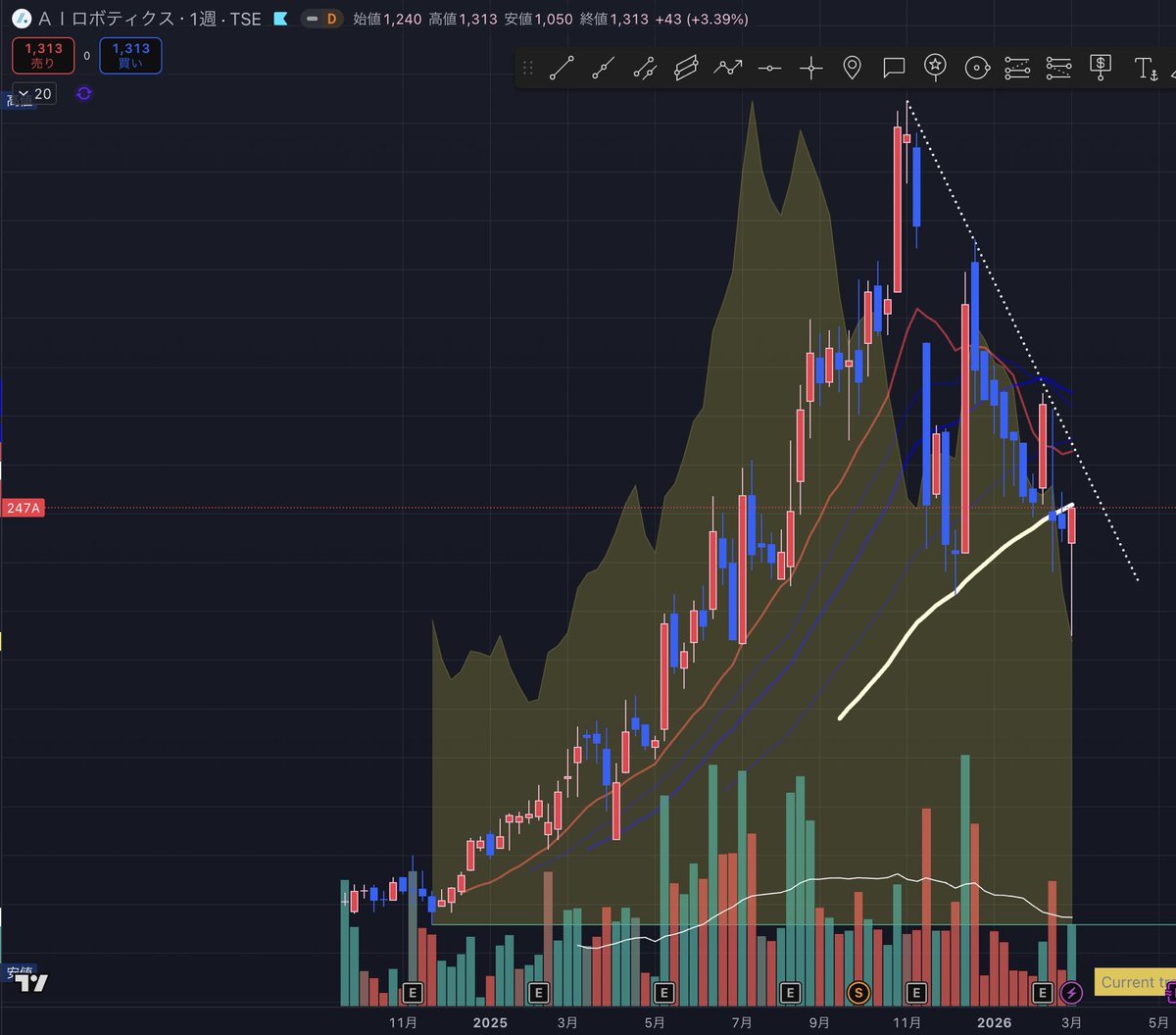Image resolution: width=1176 pixels, height=1035 pixels.
Task: Open earnings E marker near February 2025
Action: coord(538,993)
